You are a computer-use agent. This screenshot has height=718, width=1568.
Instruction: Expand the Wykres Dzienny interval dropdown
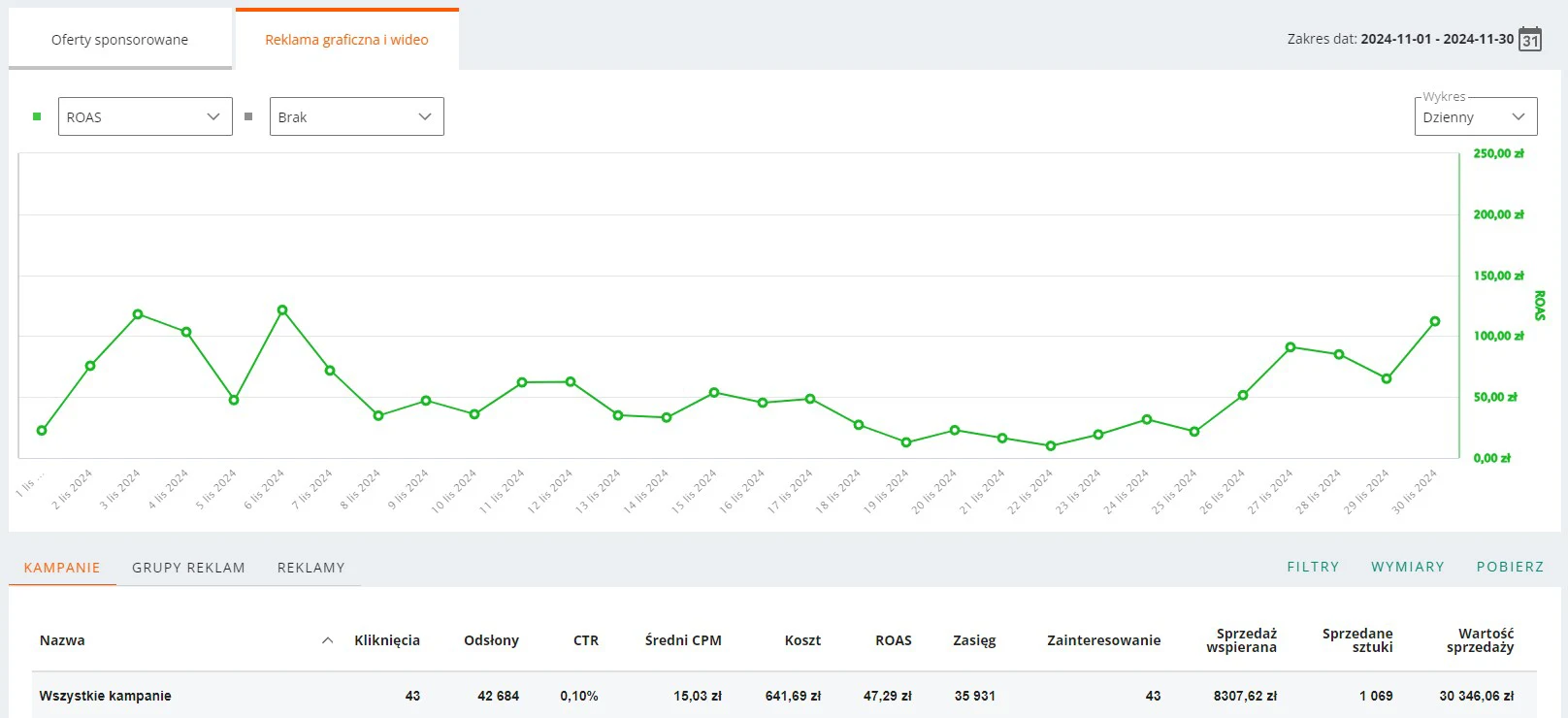tap(1475, 116)
